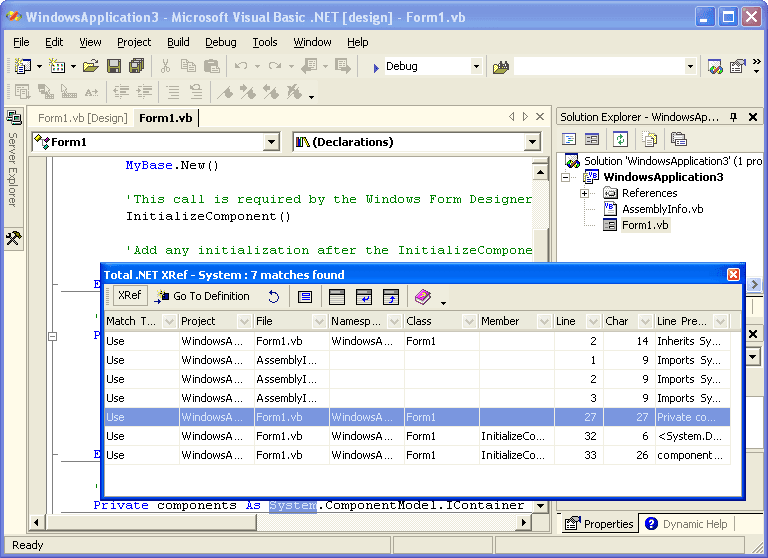
Task: Open the Form1 class name dropdown
Action: (271, 143)
